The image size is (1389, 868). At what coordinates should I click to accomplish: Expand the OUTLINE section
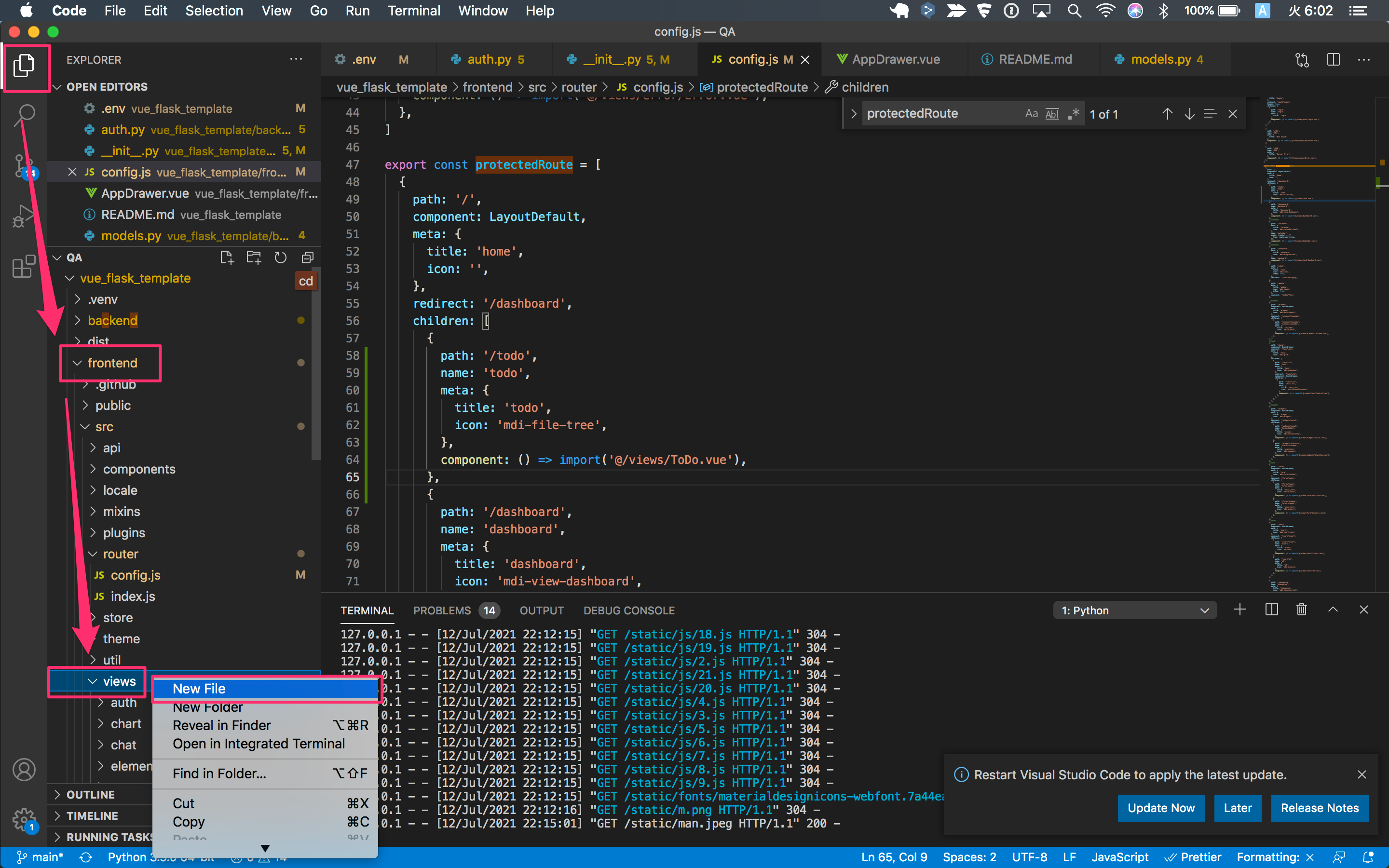click(91, 795)
